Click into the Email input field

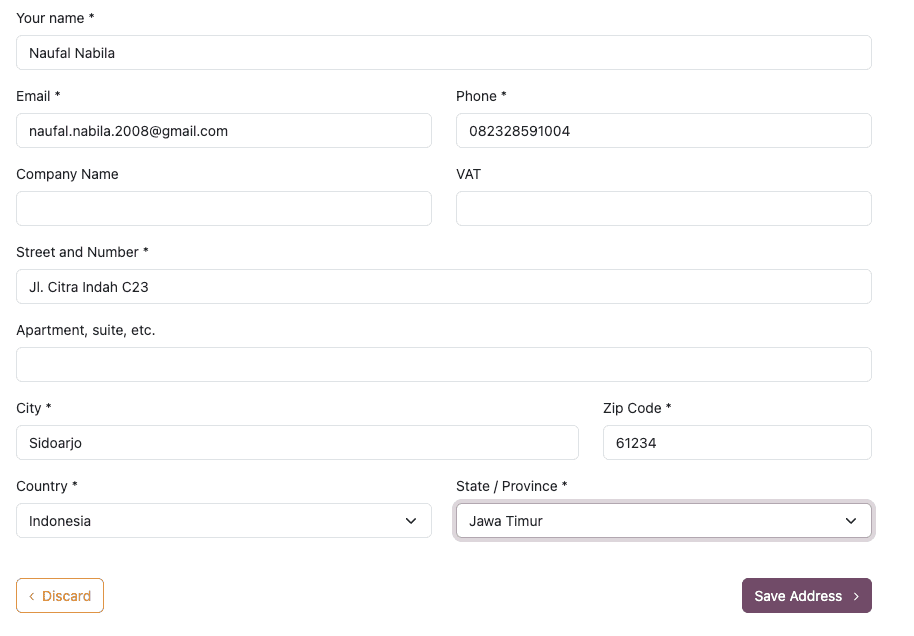pyautogui.click(x=223, y=131)
